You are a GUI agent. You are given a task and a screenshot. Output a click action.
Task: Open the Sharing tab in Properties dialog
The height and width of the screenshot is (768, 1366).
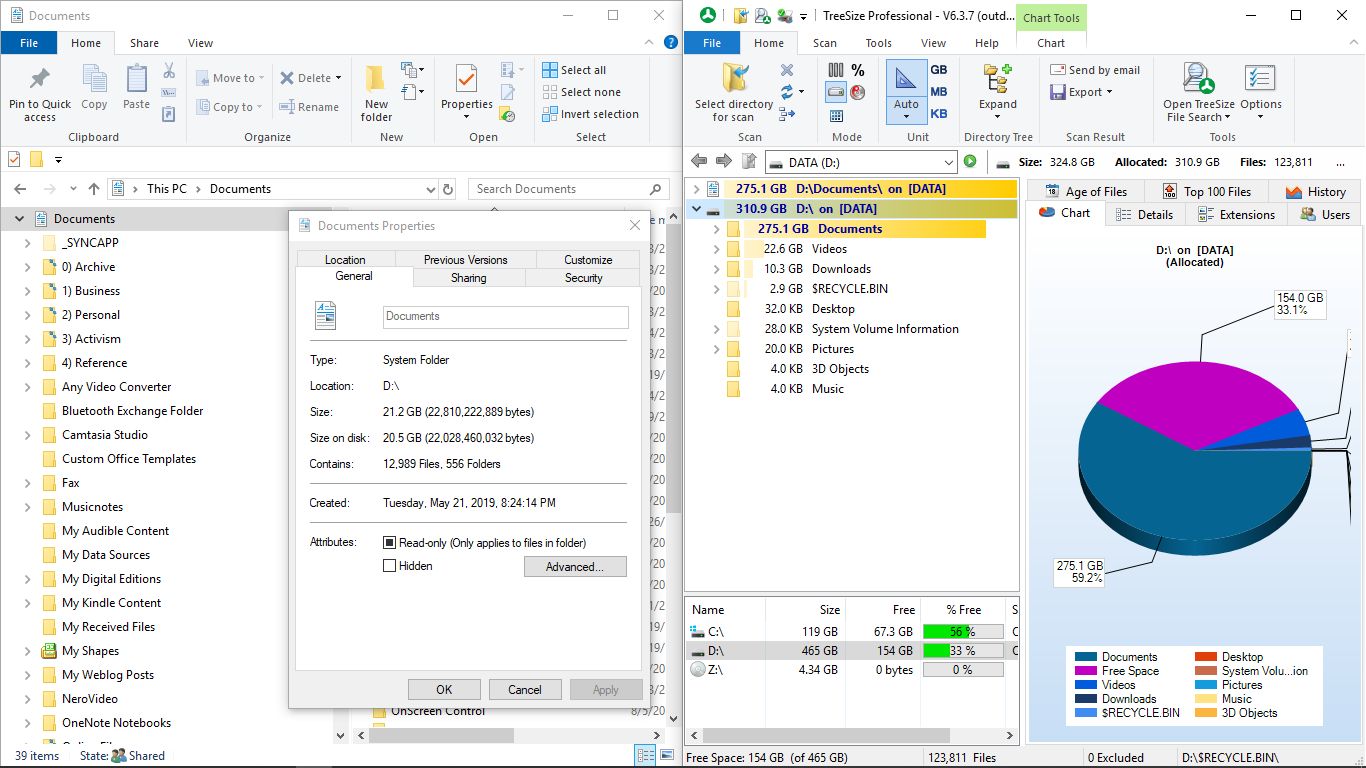(x=468, y=278)
